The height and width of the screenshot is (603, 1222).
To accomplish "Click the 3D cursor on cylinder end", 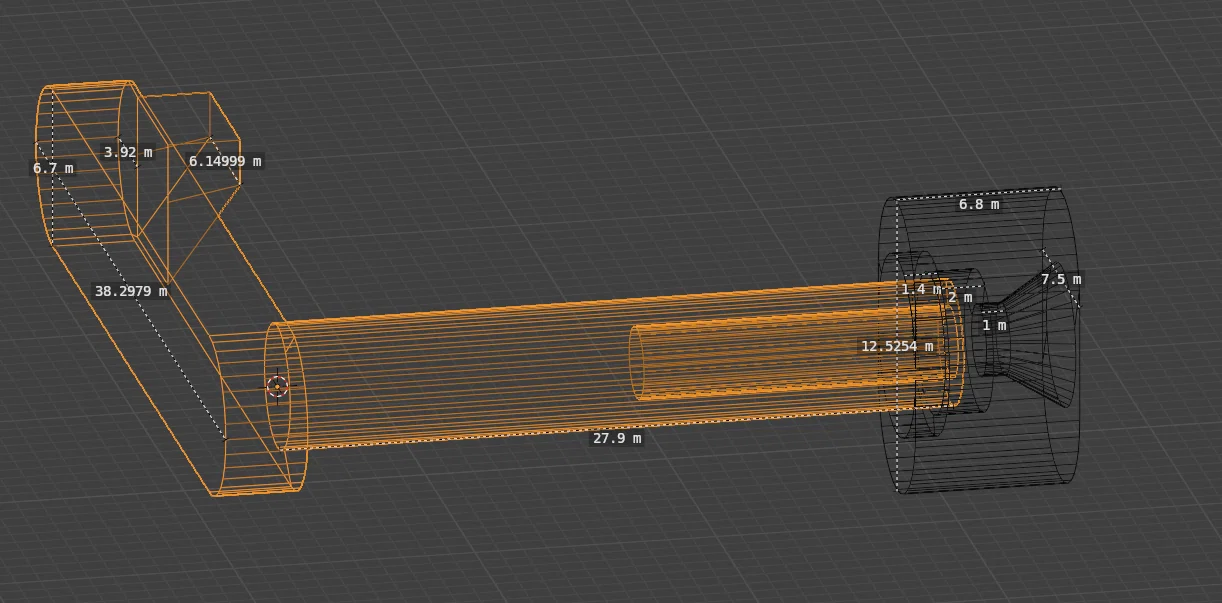I will [x=278, y=386].
